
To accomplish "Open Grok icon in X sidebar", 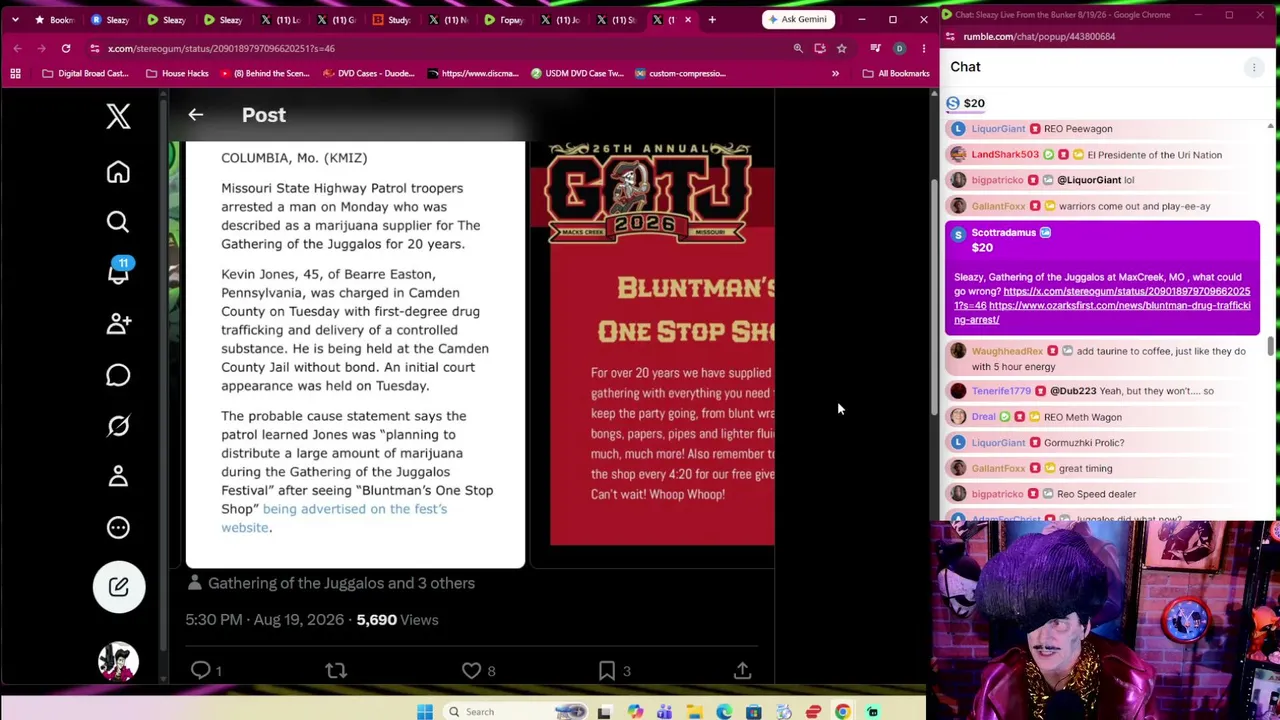I will click(118, 426).
